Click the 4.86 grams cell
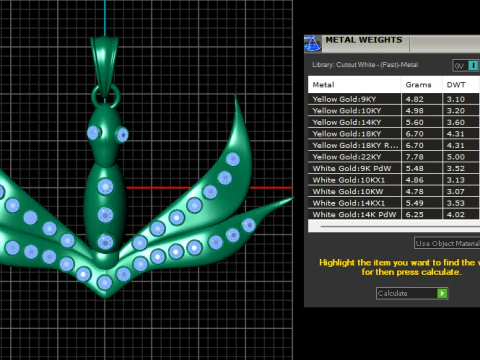This screenshot has width=480, height=360. (x=422, y=180)
